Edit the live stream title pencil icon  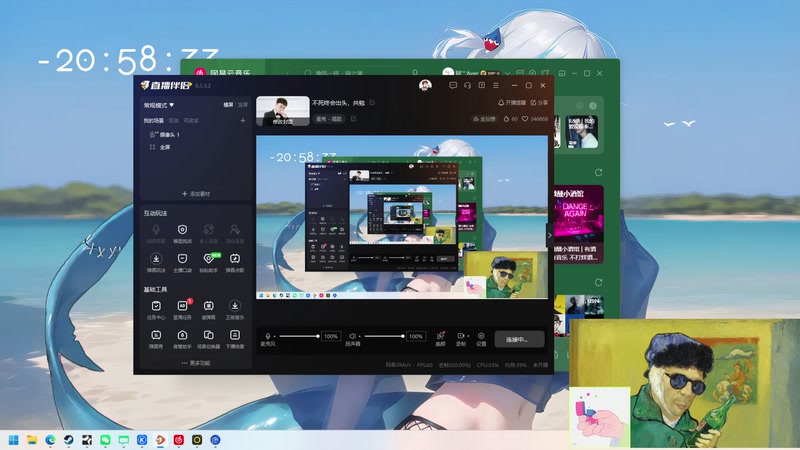click(x=372, y=103)
